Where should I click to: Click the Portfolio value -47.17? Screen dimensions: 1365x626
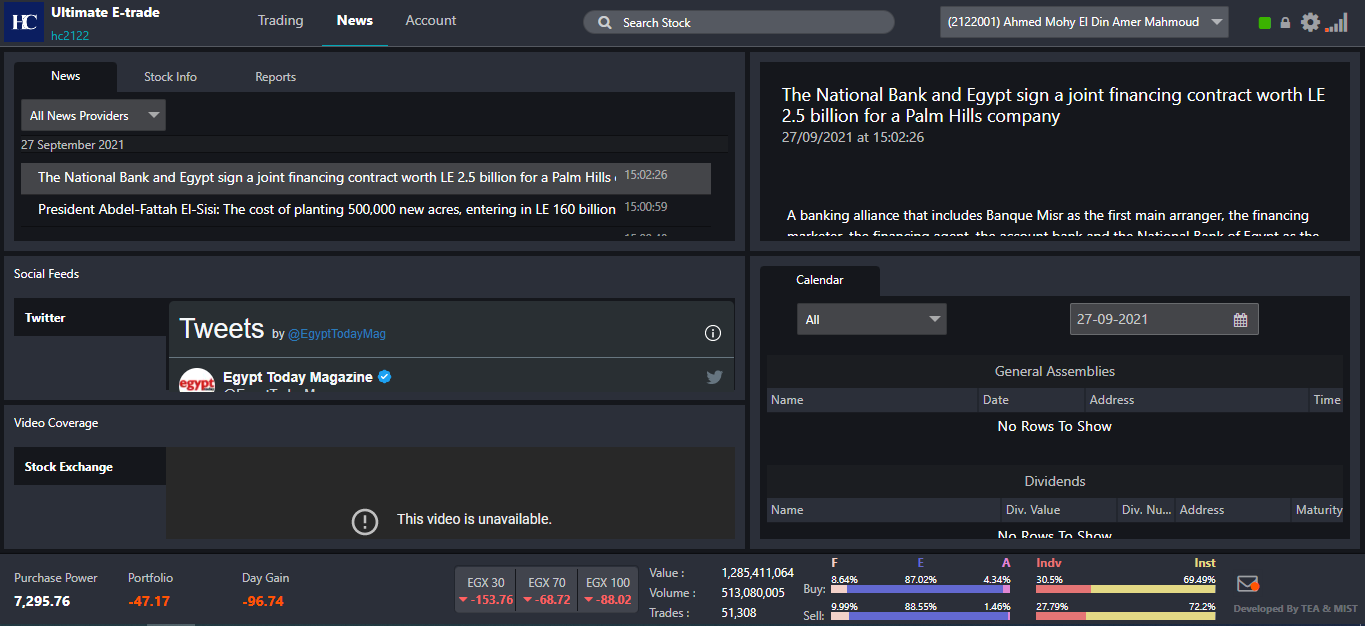click(149, 601)
